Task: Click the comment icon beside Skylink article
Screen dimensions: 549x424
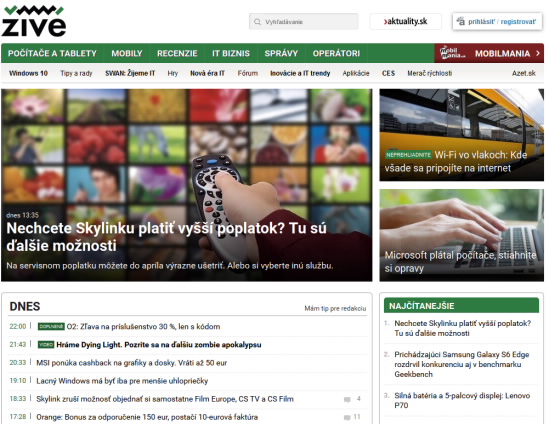Action: [x=347, y=399]
